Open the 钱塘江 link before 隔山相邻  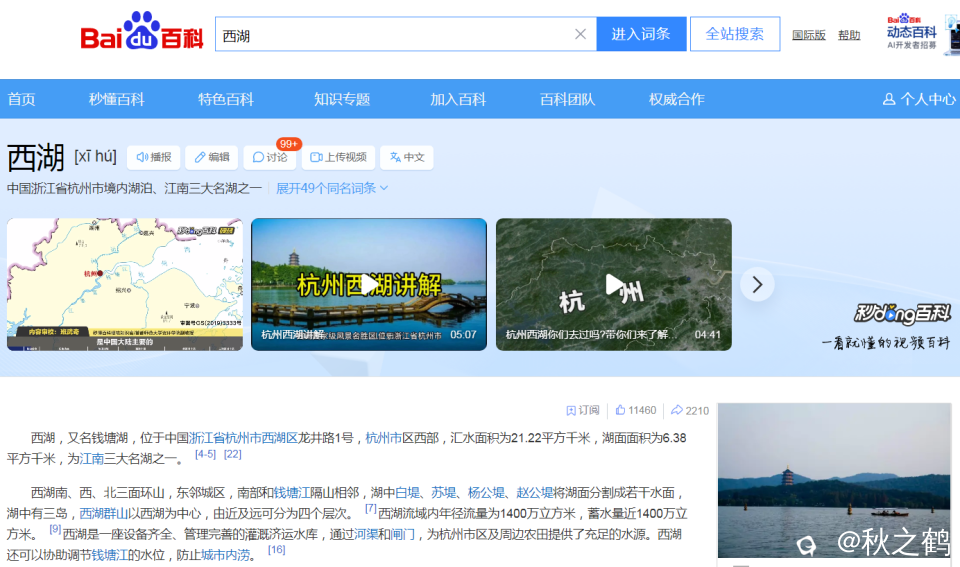click(x=291, y=493)
